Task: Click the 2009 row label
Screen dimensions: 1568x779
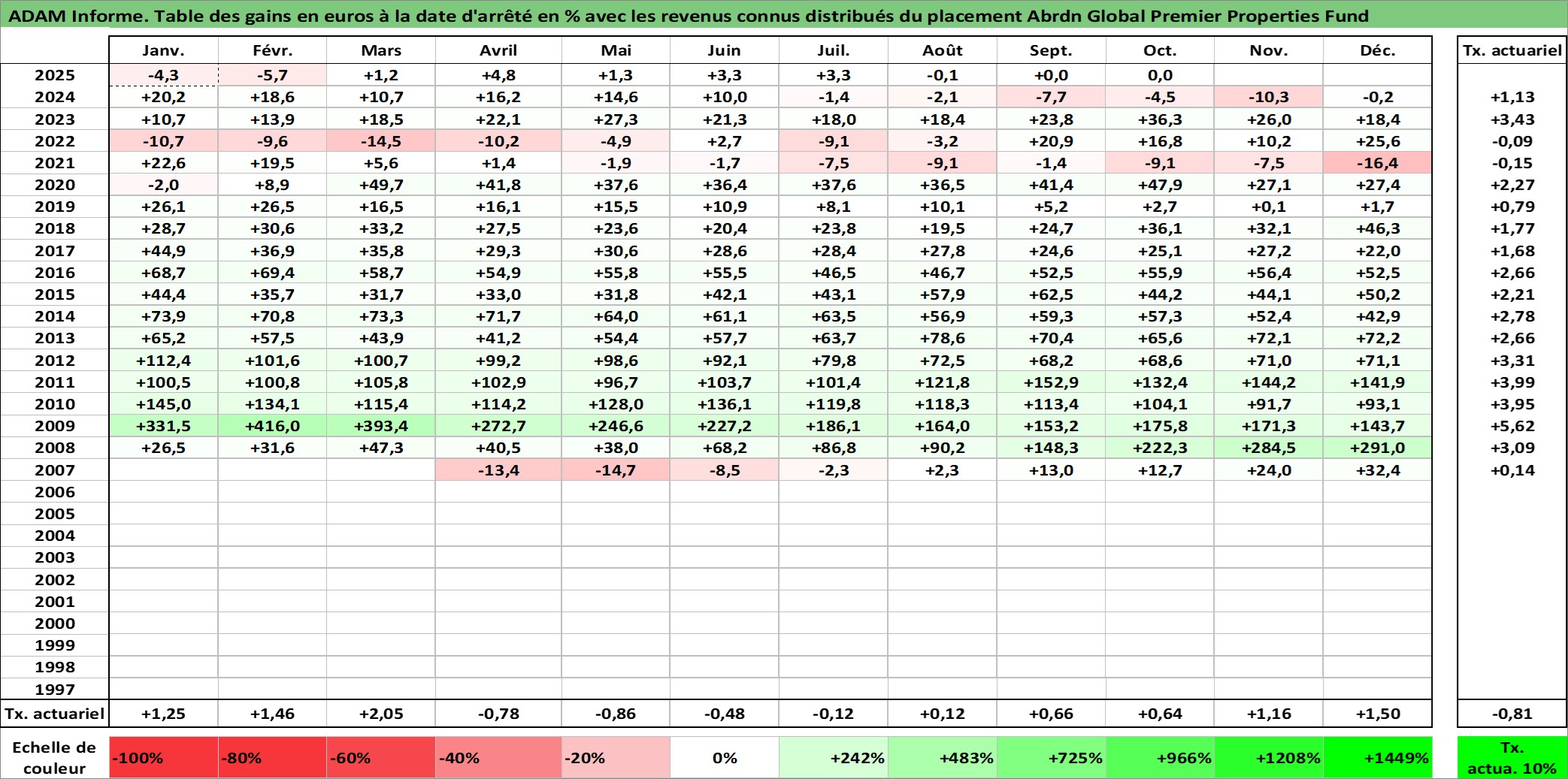Action: [55, 426]
